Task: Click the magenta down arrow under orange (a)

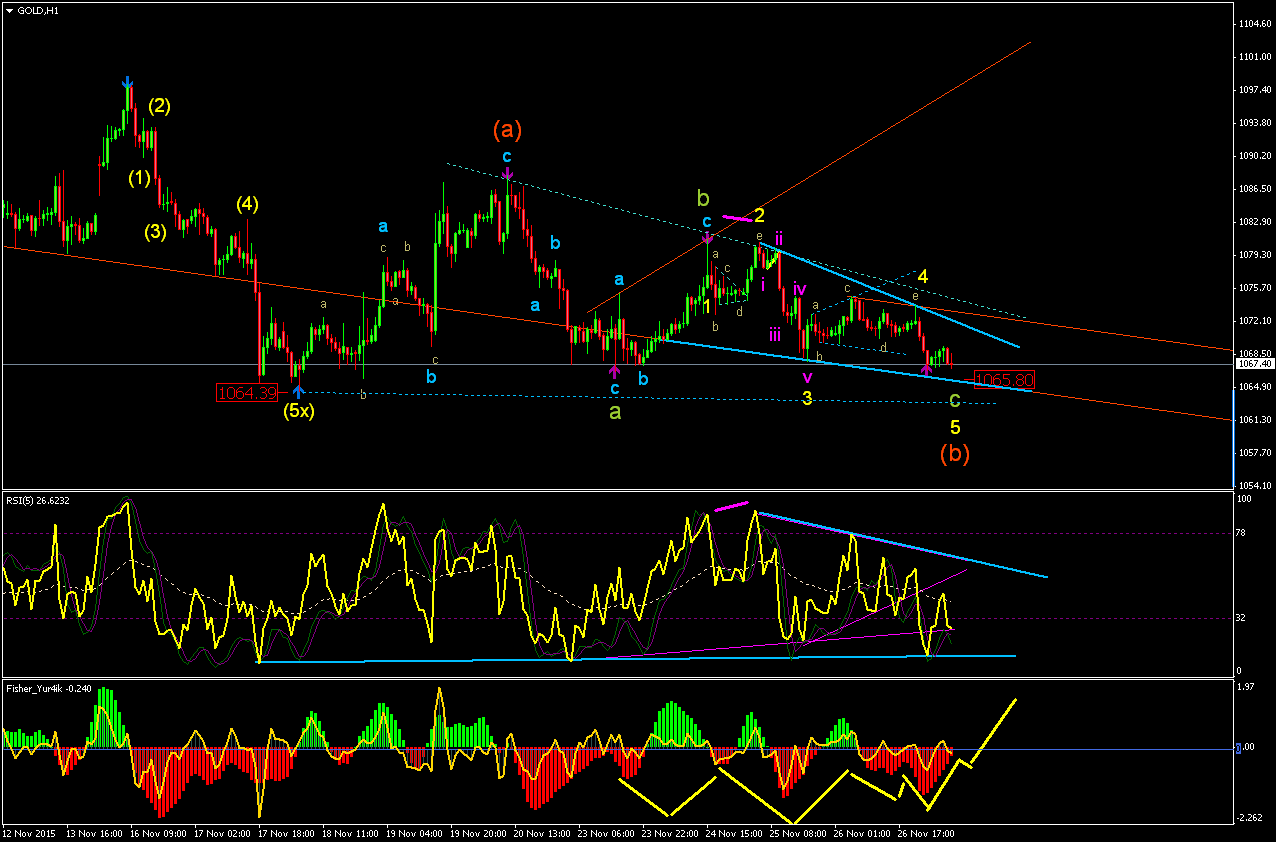Action: pos(508,176)
